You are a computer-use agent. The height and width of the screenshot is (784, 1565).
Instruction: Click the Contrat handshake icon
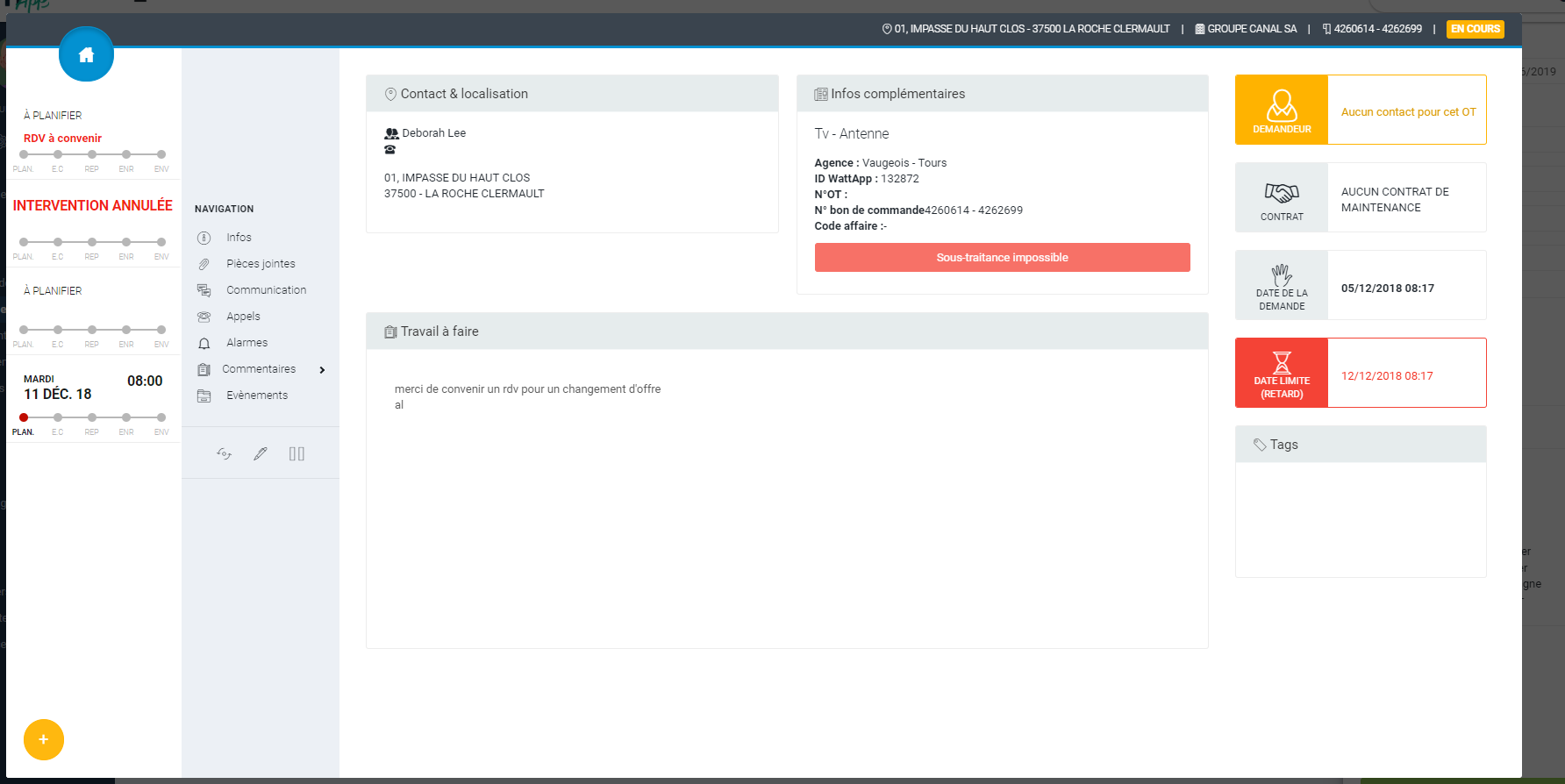[x=1282, y=193]
